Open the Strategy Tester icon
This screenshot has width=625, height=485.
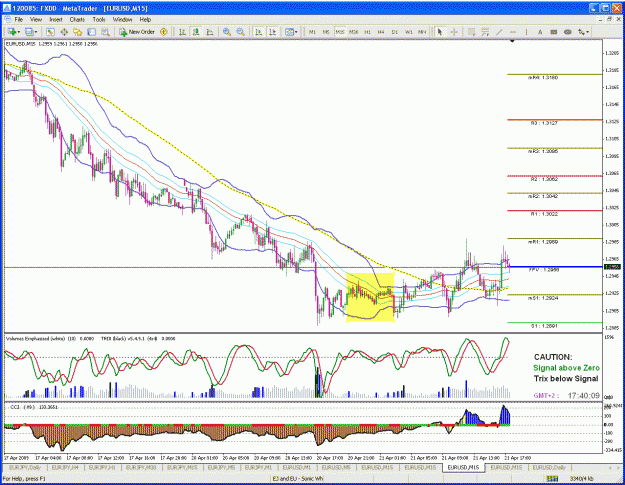(105, 32)
